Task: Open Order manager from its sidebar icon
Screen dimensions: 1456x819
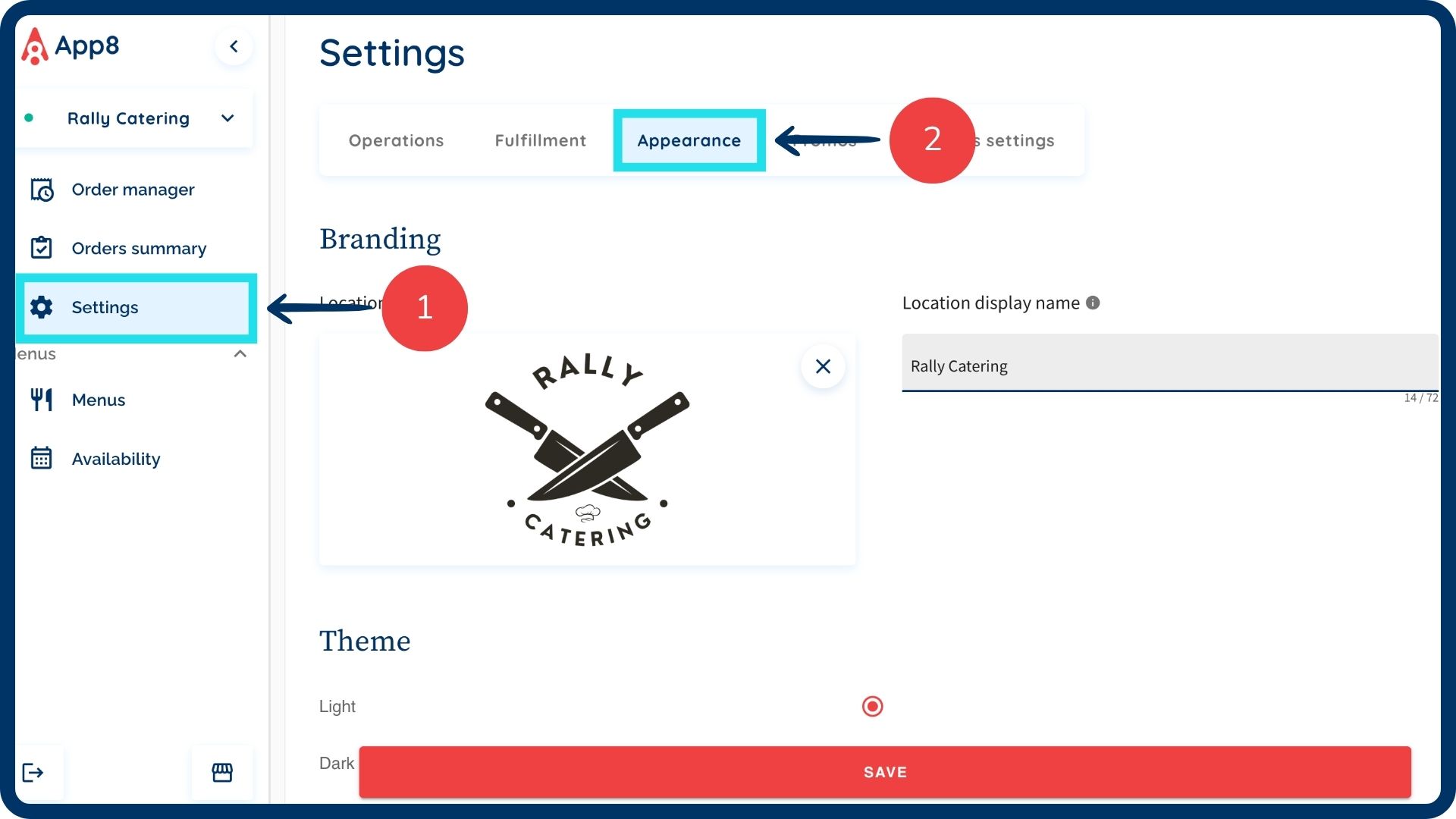Action: click(42, 190)
